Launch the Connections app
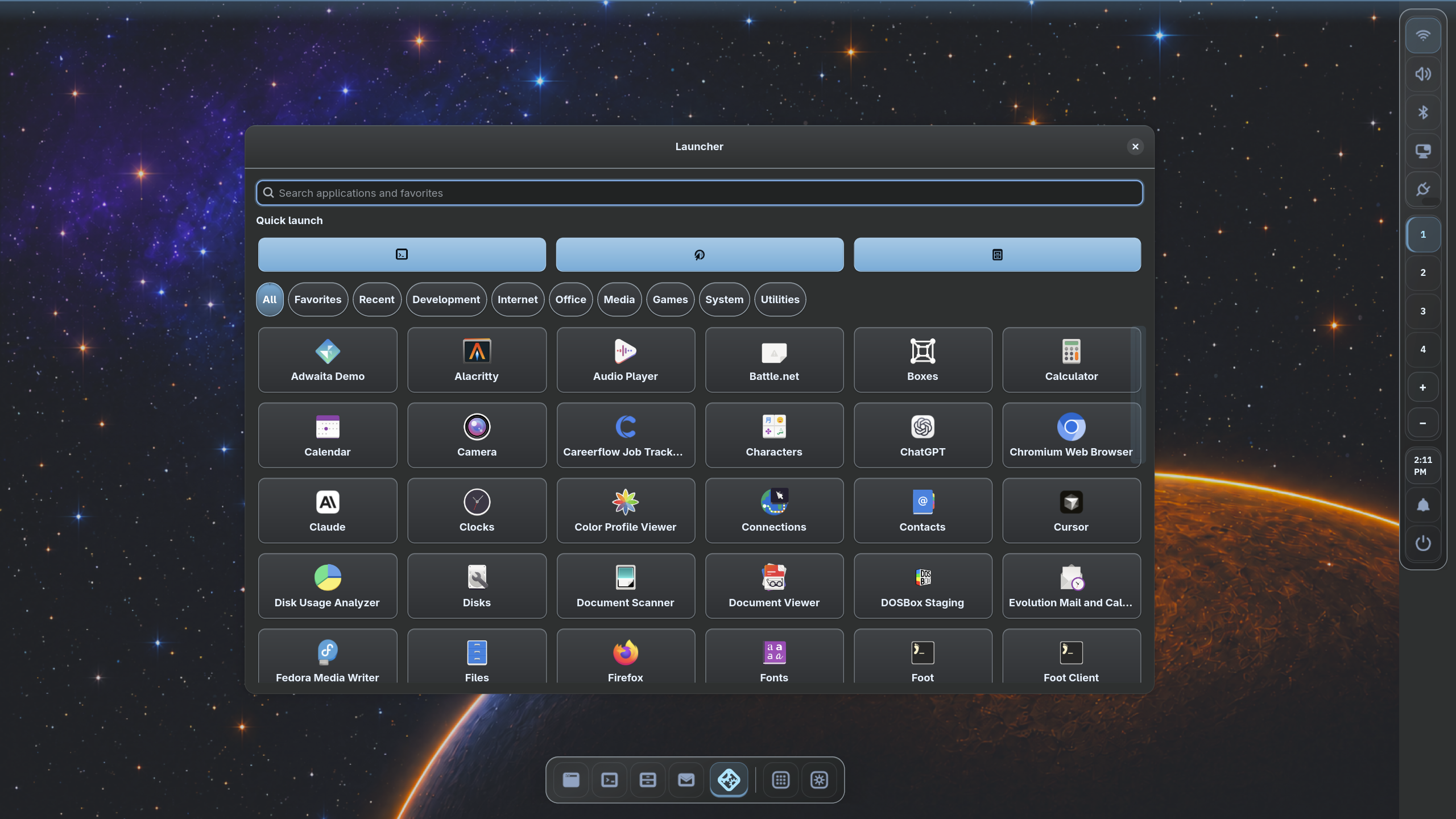This screenshot has height=819, width=1456. 774,510
